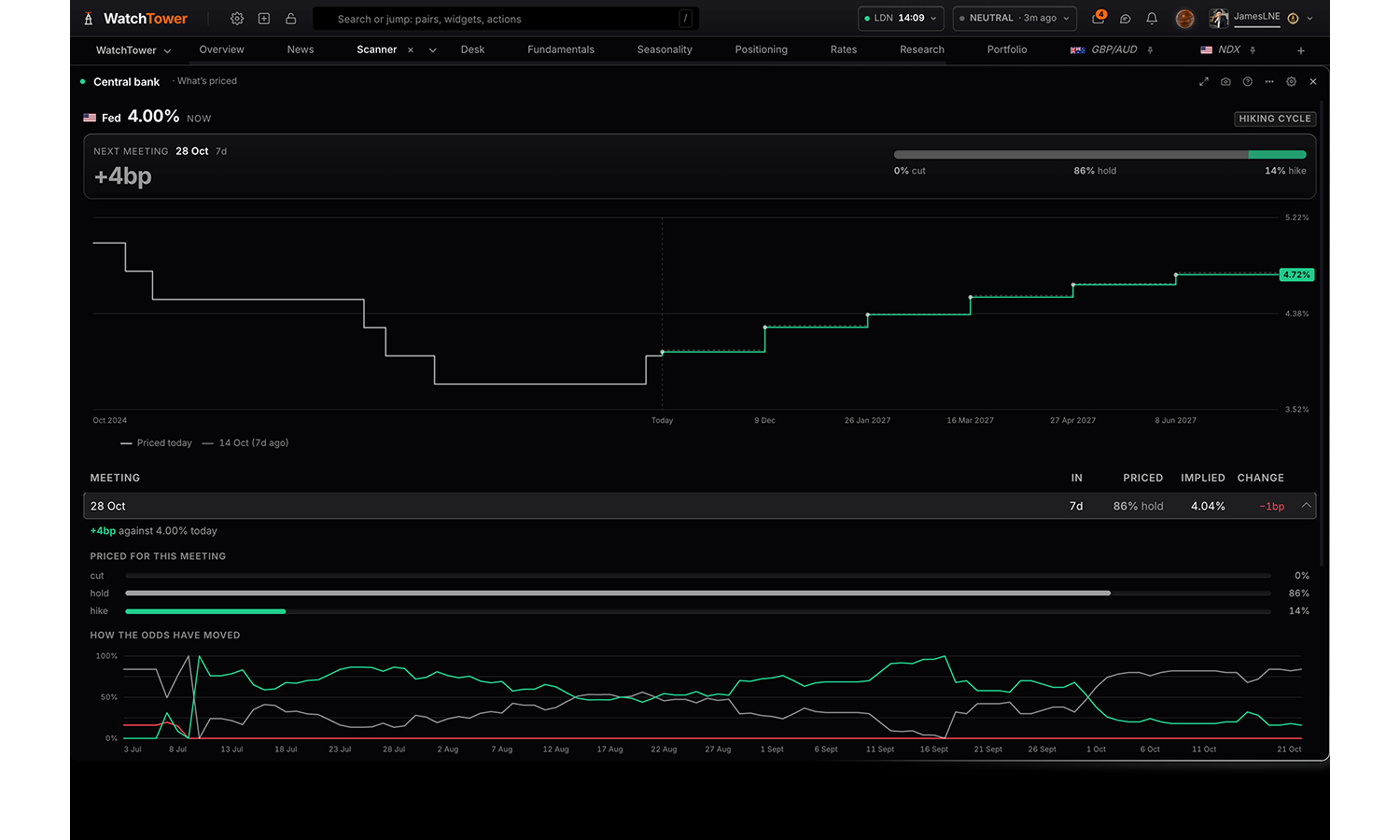Open the Fundamentals tab
The height and width of the screenshot is (840, 1400).
pyautogui.click(x=561, y=49)
